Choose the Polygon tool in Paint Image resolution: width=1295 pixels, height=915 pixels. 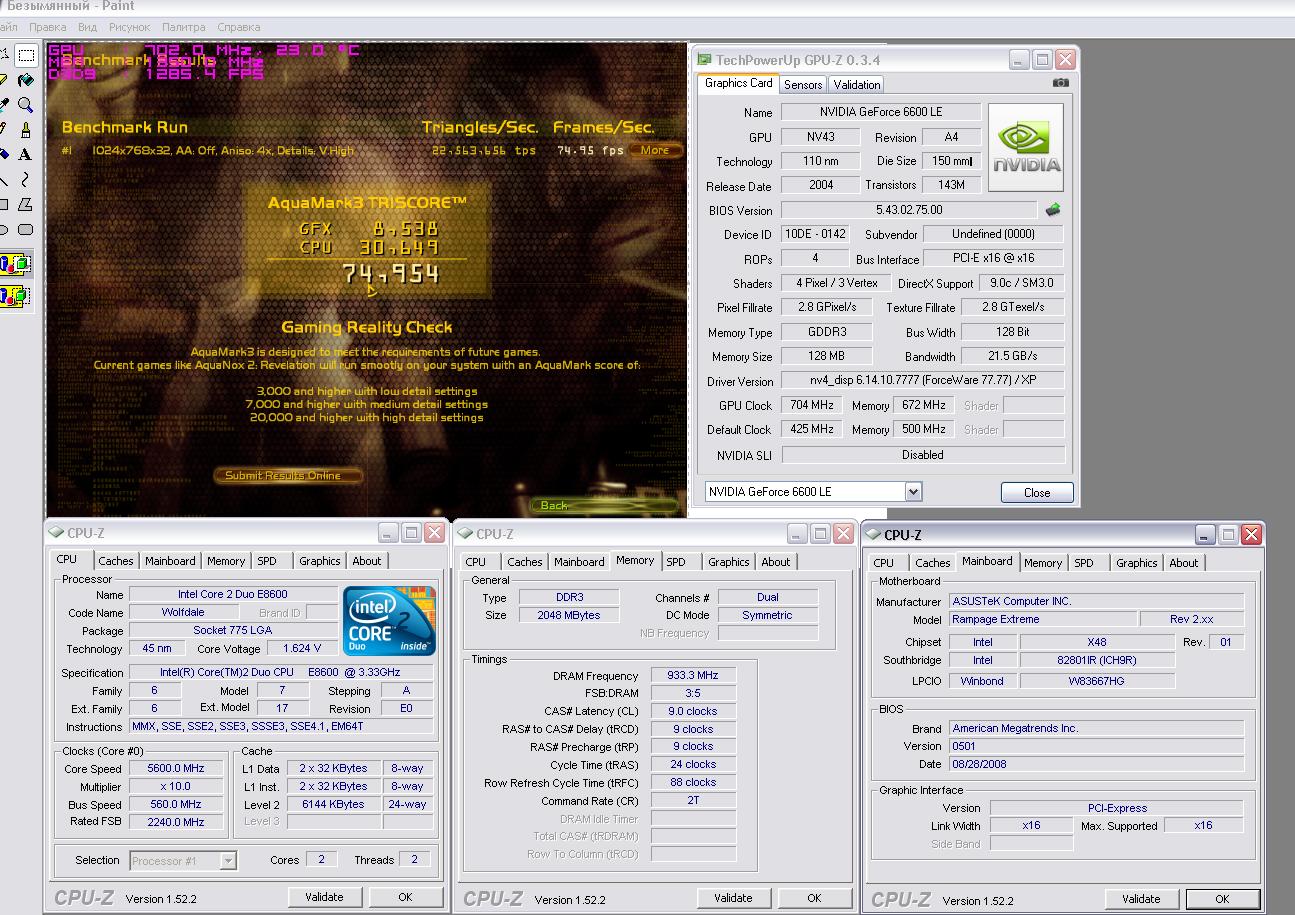tap(26, 204)
